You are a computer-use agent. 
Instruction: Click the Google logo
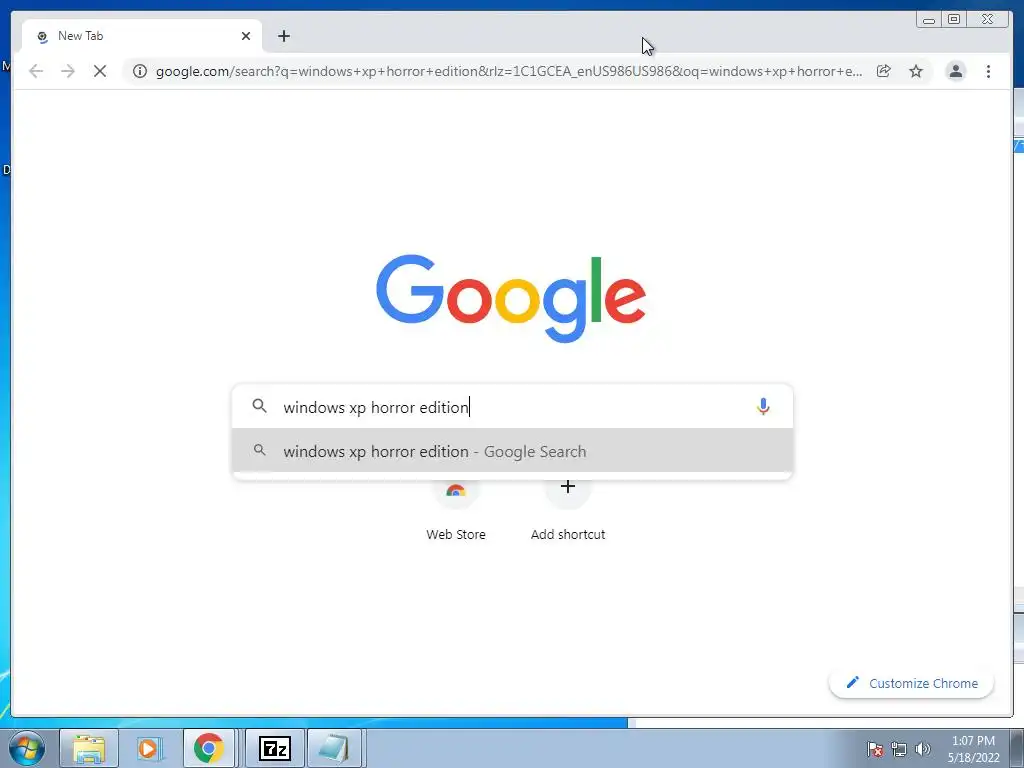pyautogui.click(x=511, y=298)
